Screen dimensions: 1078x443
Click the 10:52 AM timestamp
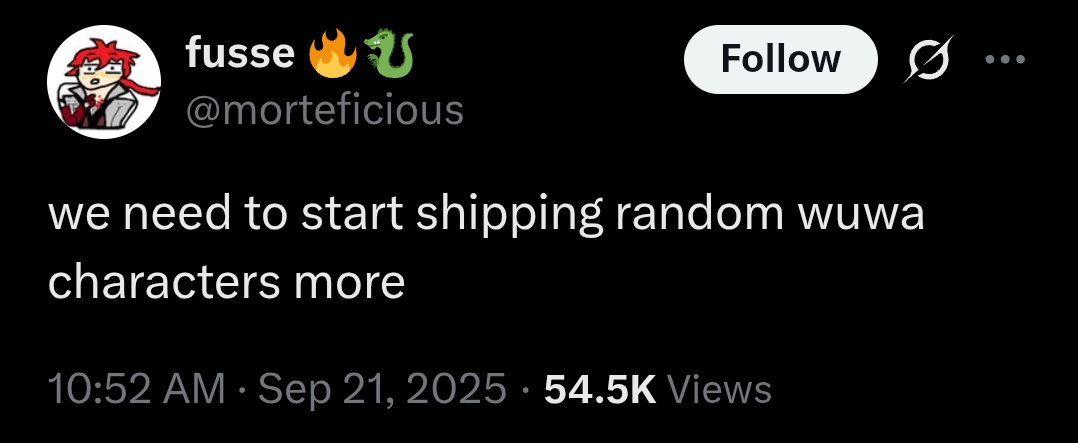pyautogui.click(x=137, y=389)
